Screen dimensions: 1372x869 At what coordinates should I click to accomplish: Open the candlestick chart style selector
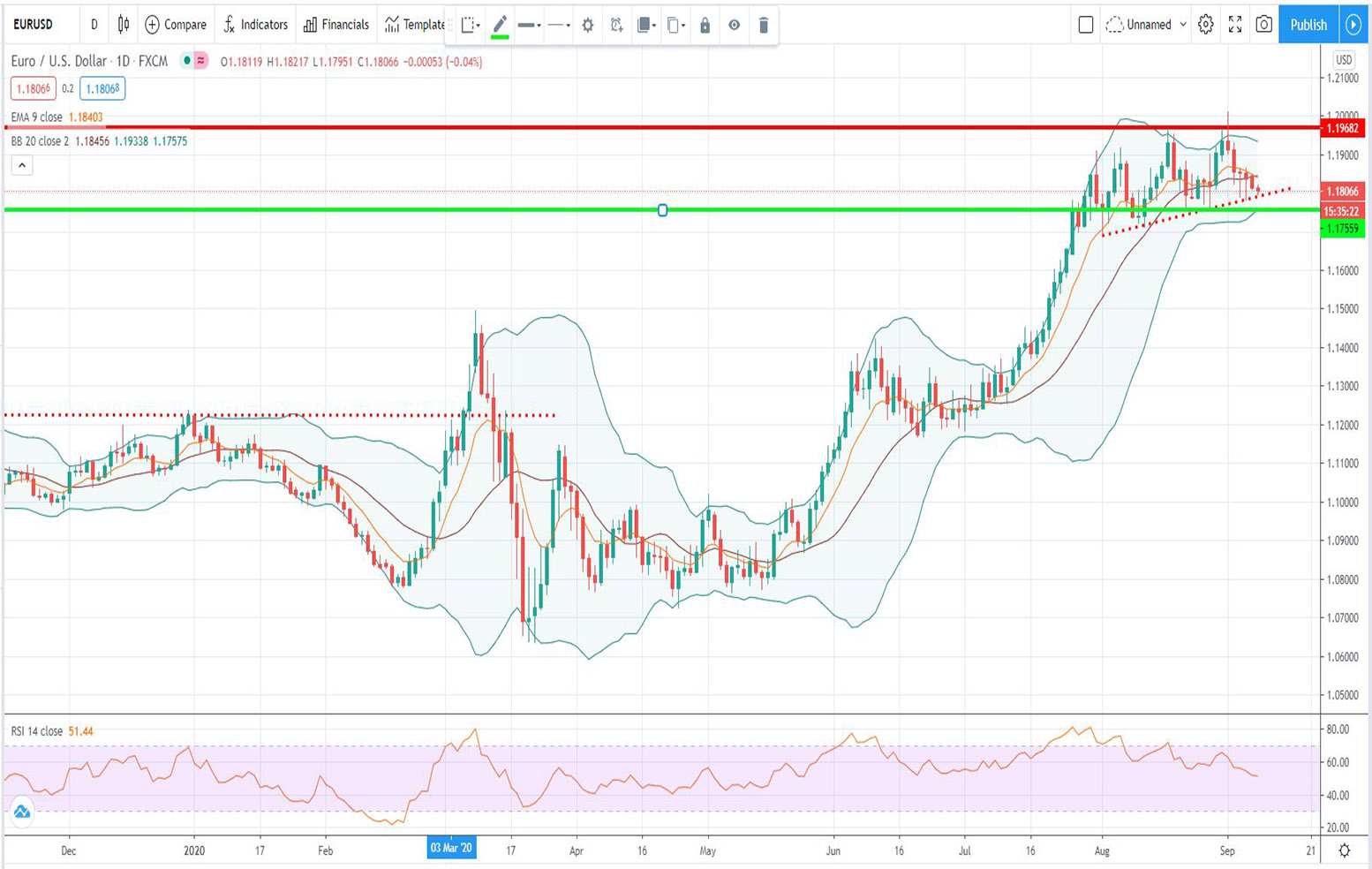click(x=124, y=25)
